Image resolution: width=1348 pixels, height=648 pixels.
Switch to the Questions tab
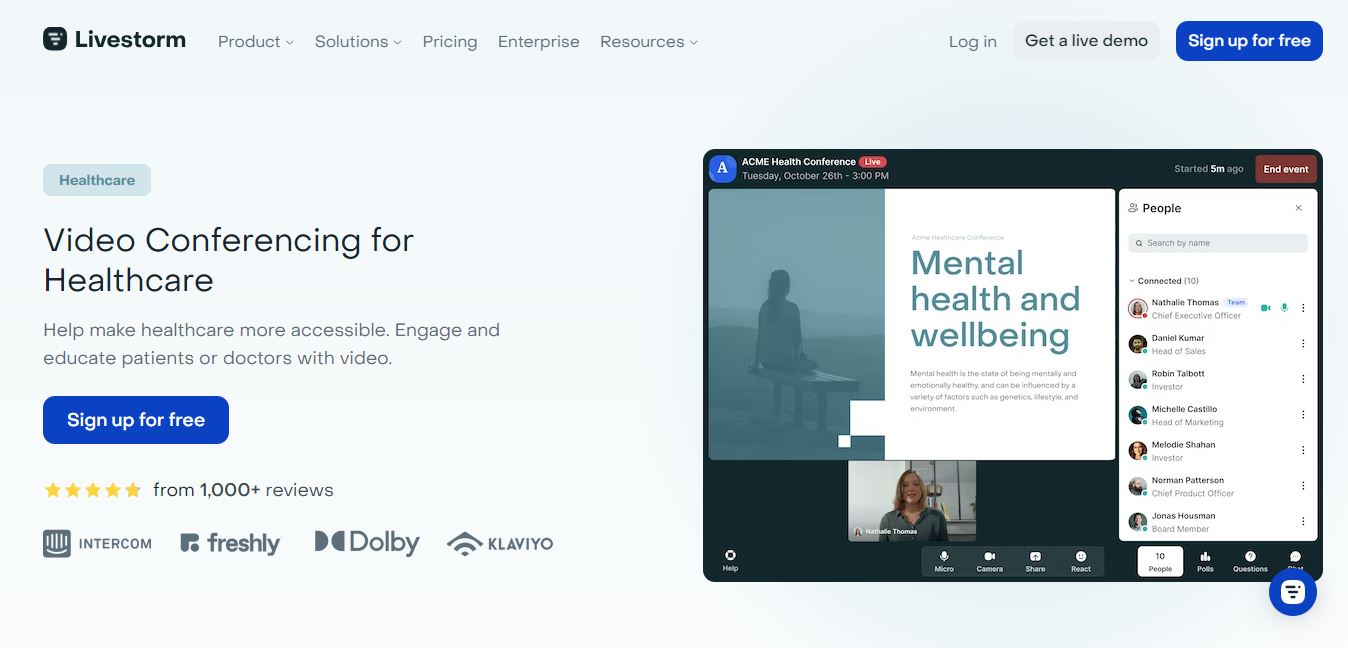[1250, 562]
